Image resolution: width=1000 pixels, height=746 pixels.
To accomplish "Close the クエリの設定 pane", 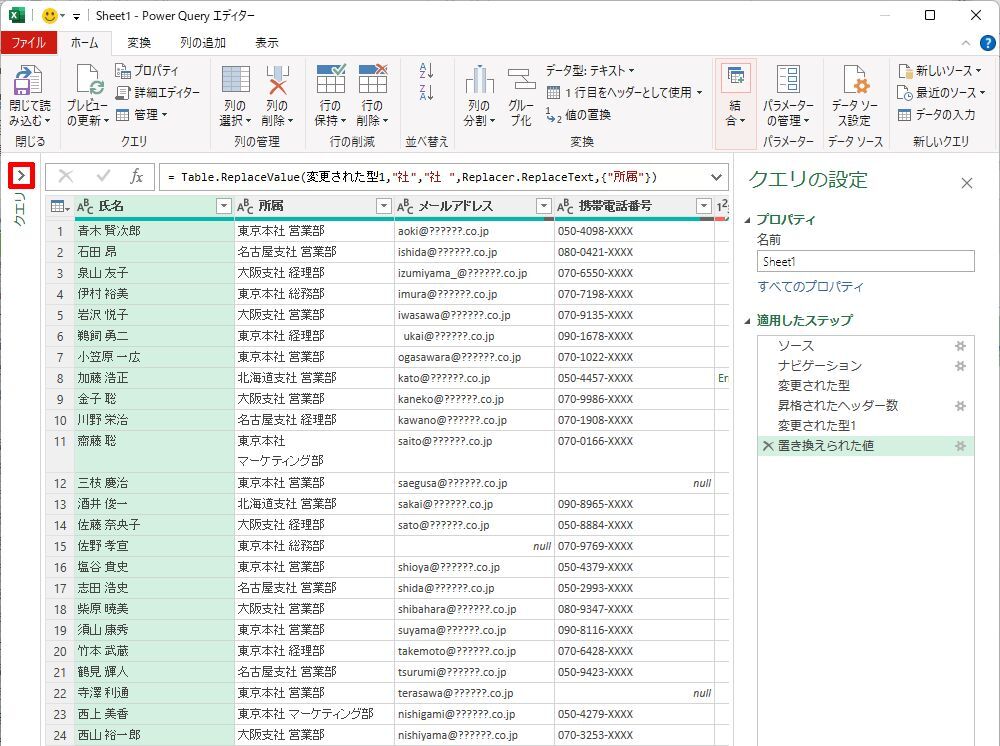I will 967,184.
